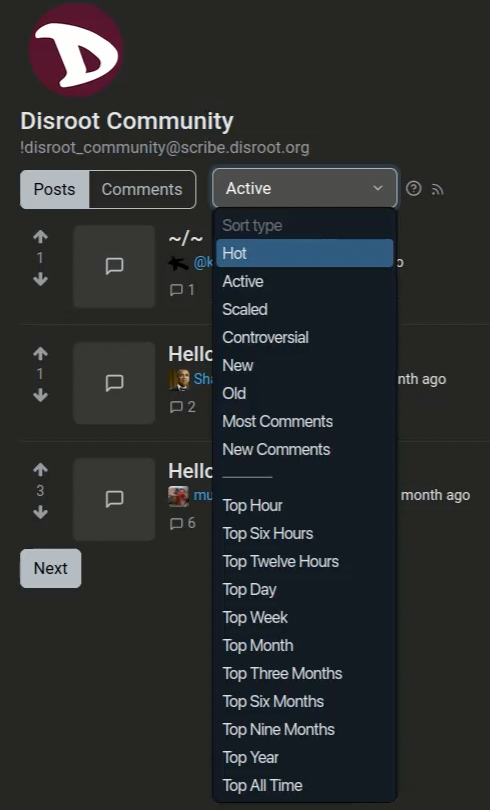Upvote the middle post with 2 comments

[40, 353]
